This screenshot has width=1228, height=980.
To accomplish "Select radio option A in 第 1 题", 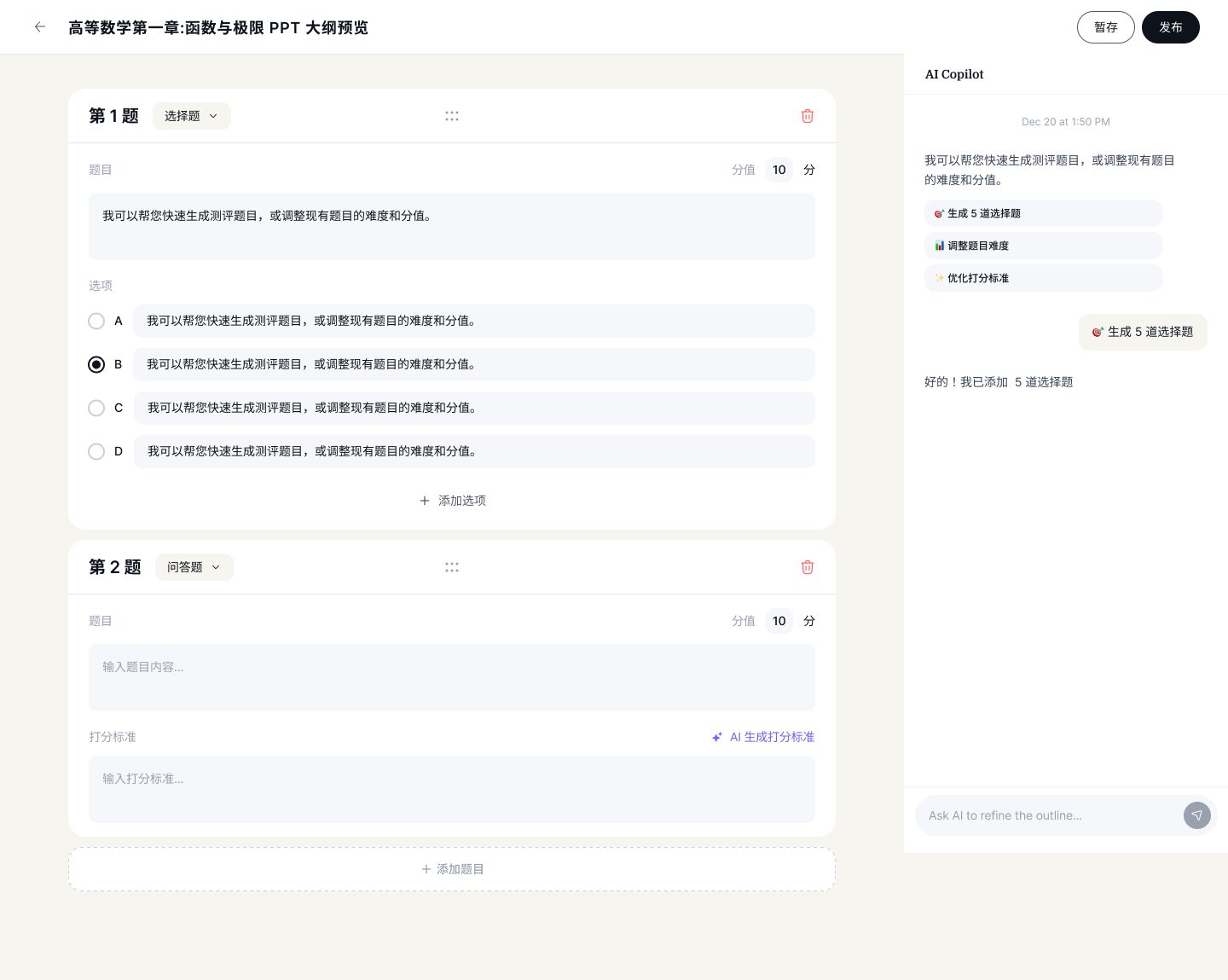I will 96,321.
